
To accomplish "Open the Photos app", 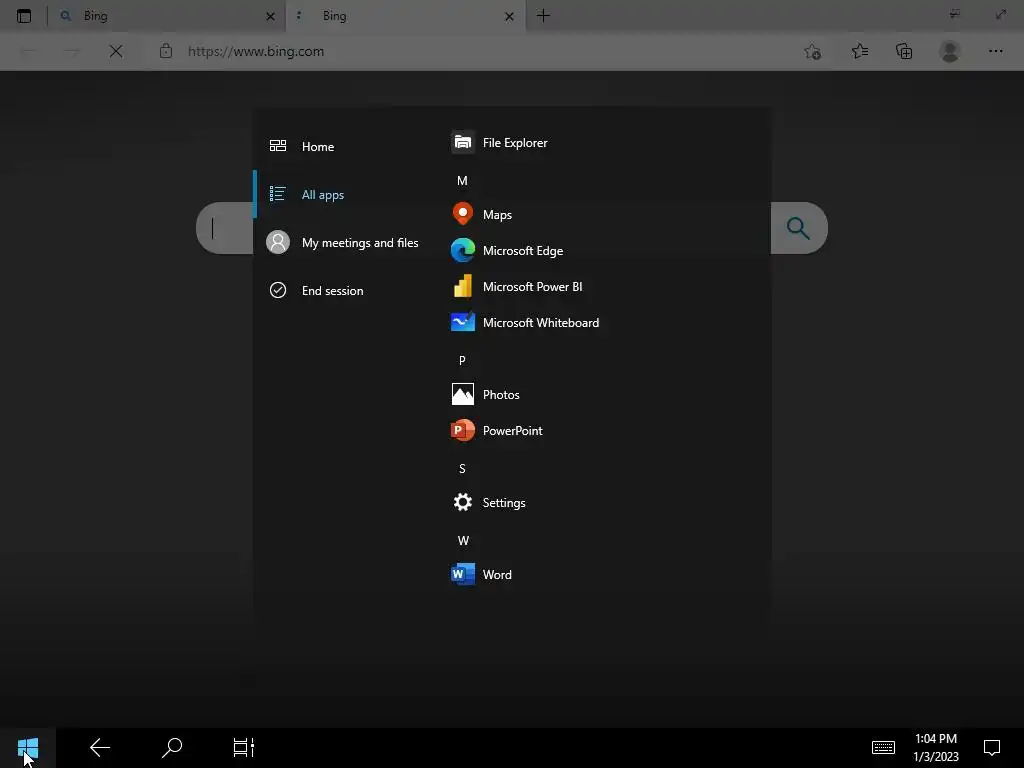I will click(485, 394).
